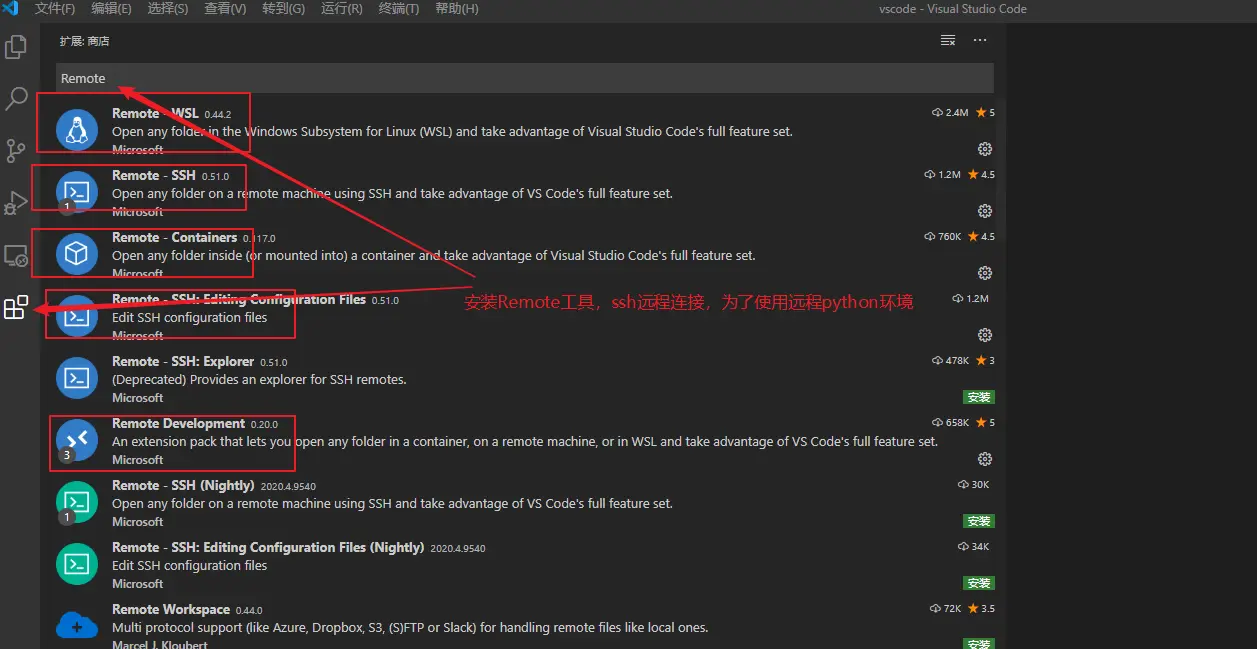The image size is (1257, 649).
Task: Select Remote - SSH: Explorer title
Action: tap(183, 361)
